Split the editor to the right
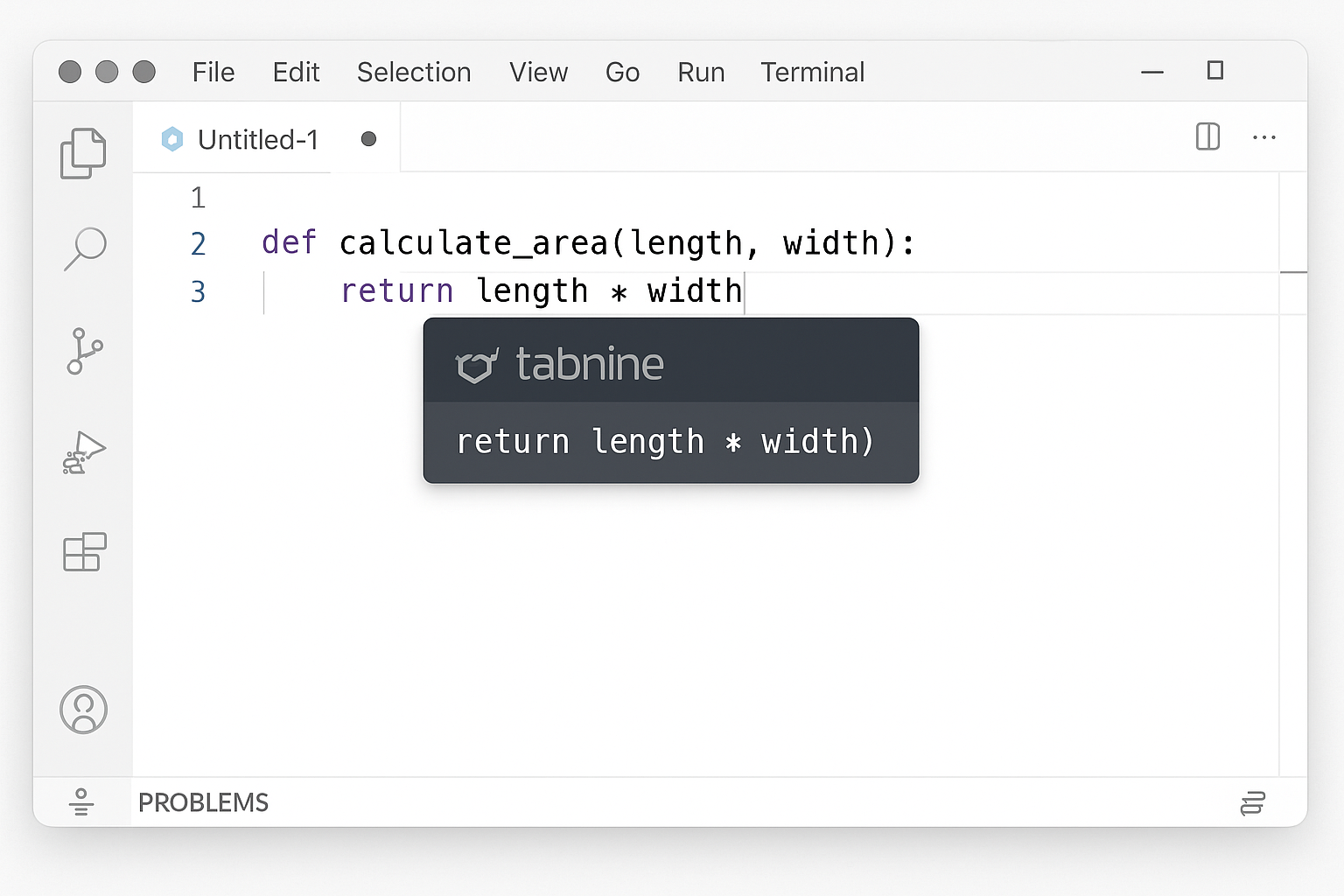The width and height of the screenshot is (1344, 896). tap(1207, 137)
